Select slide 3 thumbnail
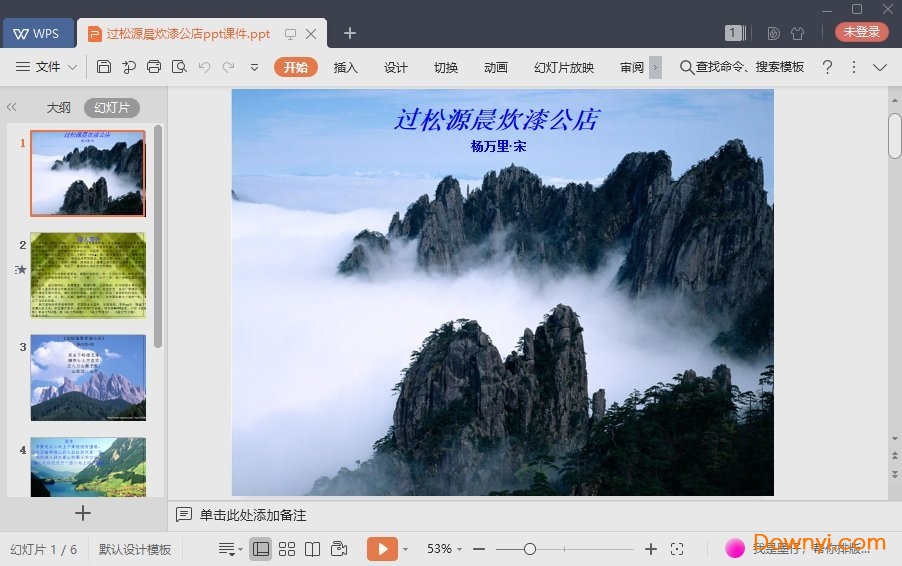Viewport: 902px width, 566px height. (88, 377)
